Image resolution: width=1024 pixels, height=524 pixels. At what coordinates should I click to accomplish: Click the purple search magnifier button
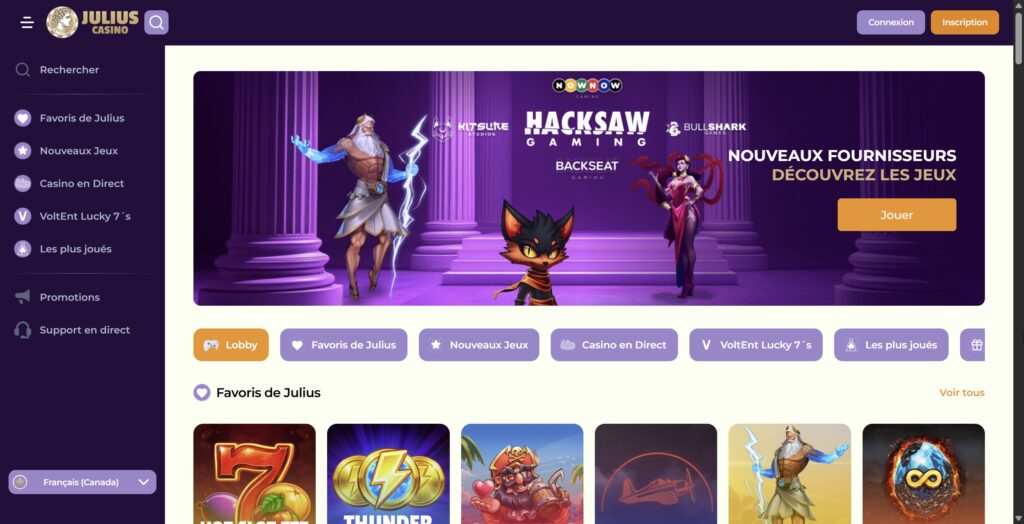point(156,23)
